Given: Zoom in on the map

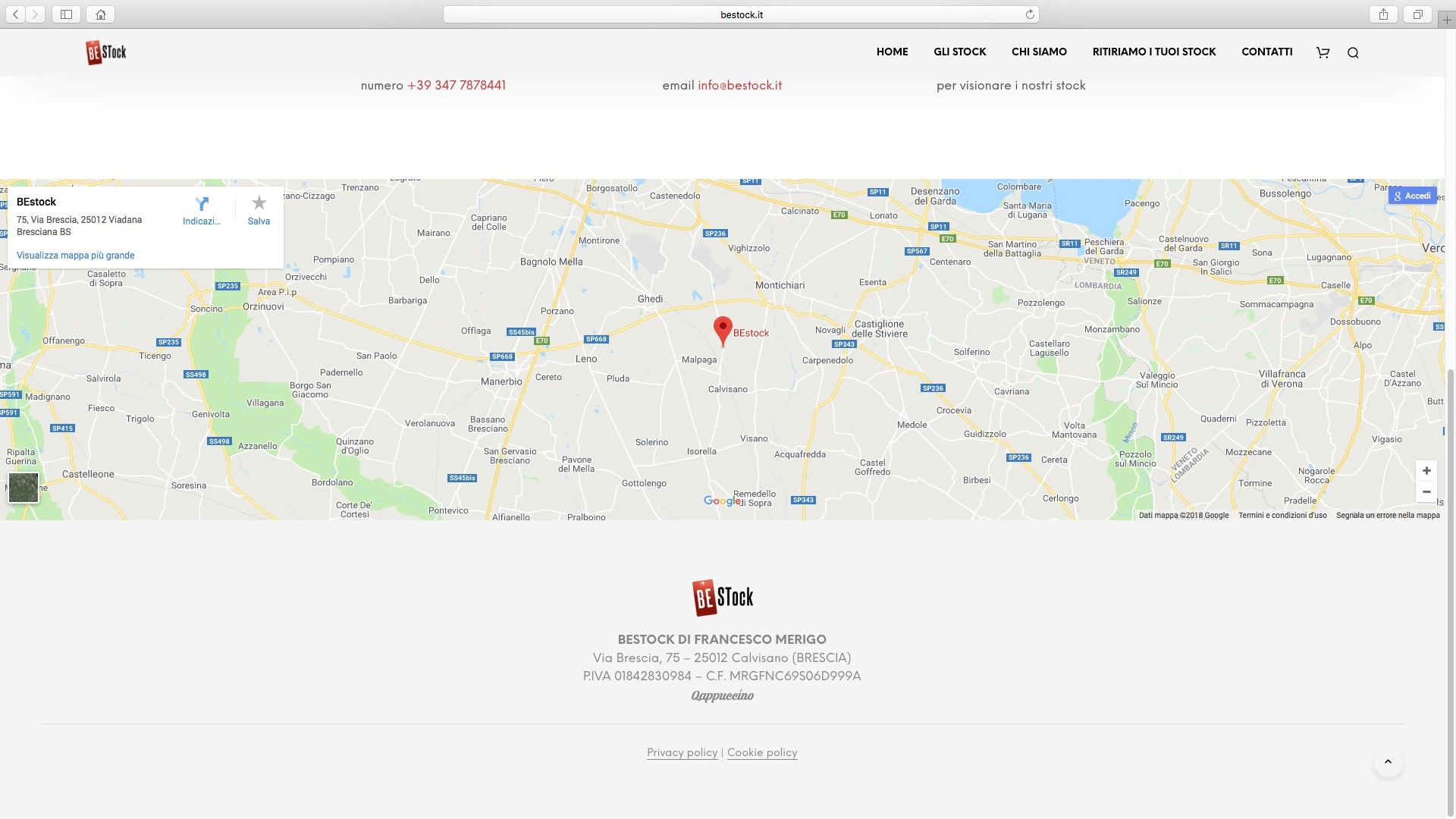Looking at the screenshot, I should pos(1426,471).
